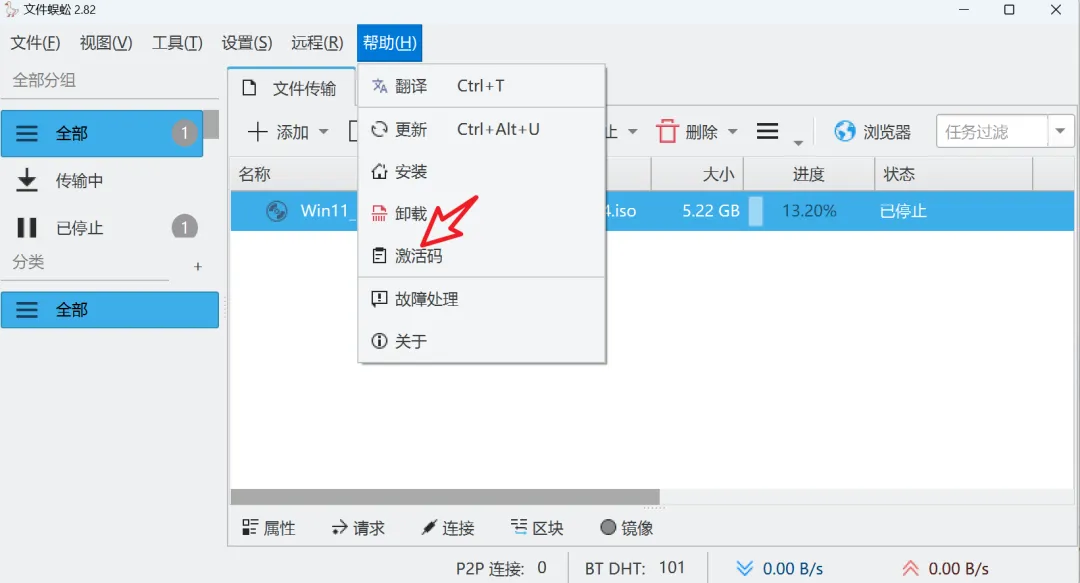Select the 传输中 download arrow icon in sidebar
Screen dimensions: 1080x583
(27, 180)
